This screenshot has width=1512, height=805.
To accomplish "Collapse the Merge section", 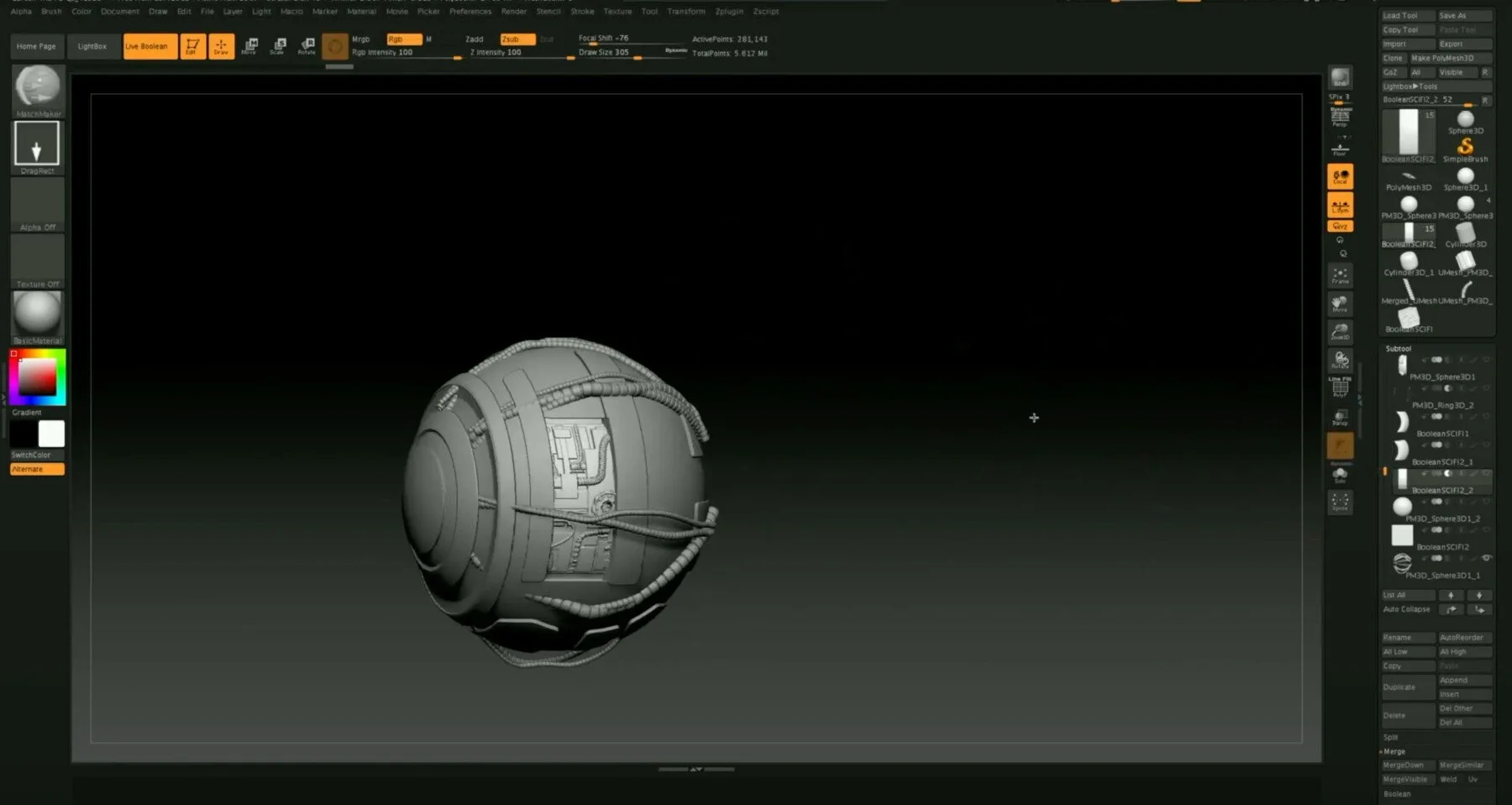I will click(1394, 751).
